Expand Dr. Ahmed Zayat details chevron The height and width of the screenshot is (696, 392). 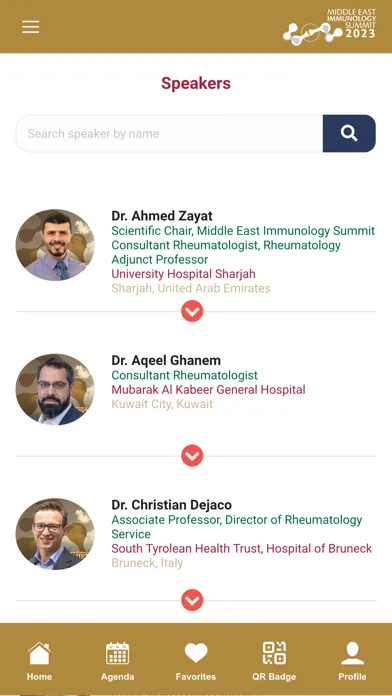pos(192,311)
